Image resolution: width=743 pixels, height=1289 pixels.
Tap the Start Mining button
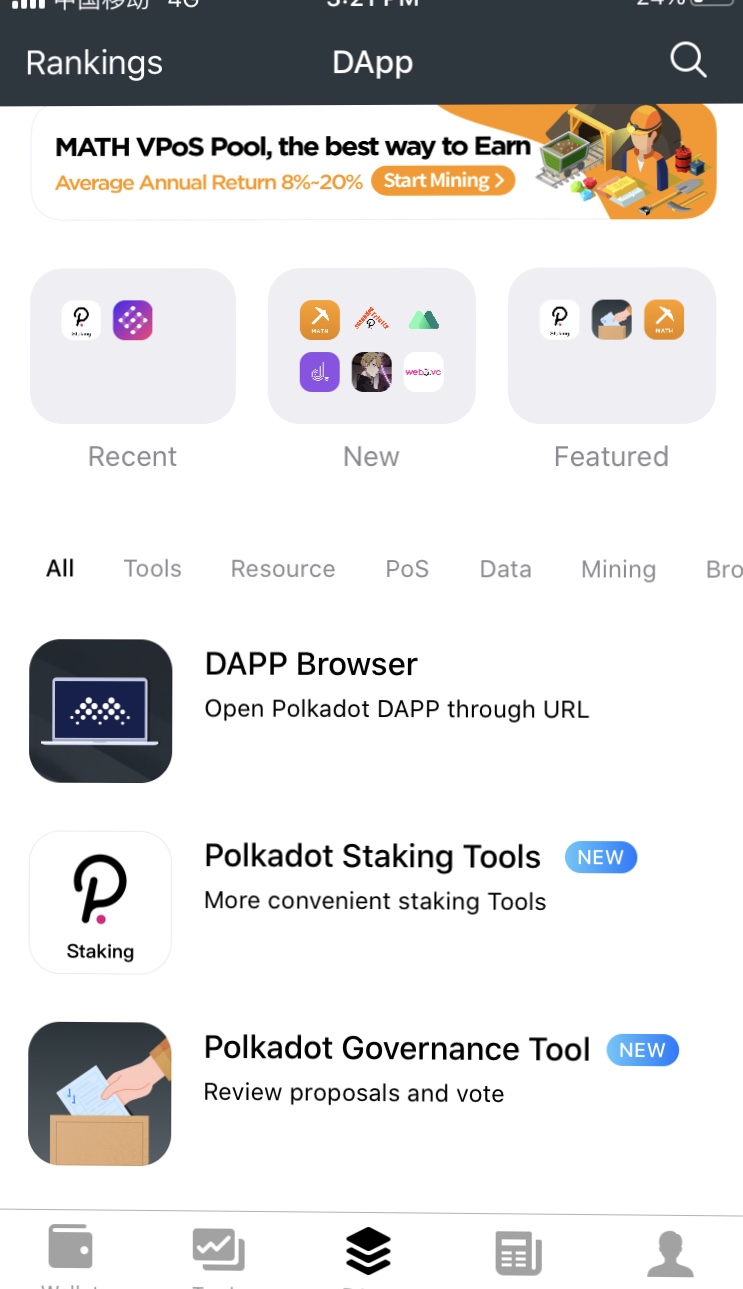[443, 181]
